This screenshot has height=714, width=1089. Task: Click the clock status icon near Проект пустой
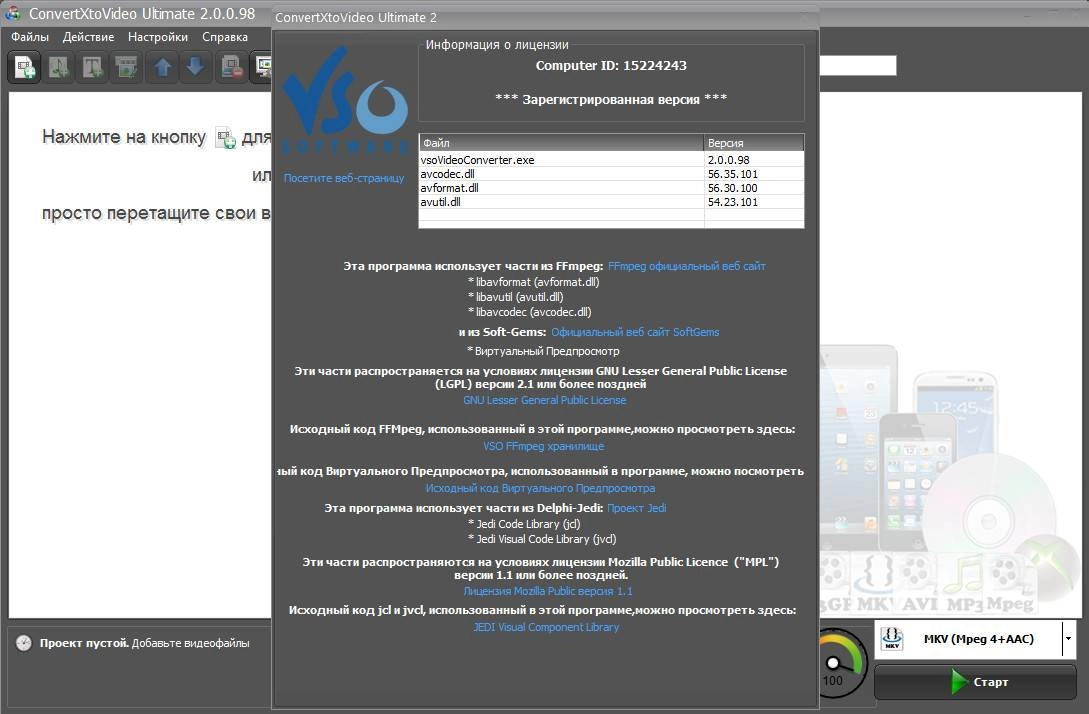[24, 643]
